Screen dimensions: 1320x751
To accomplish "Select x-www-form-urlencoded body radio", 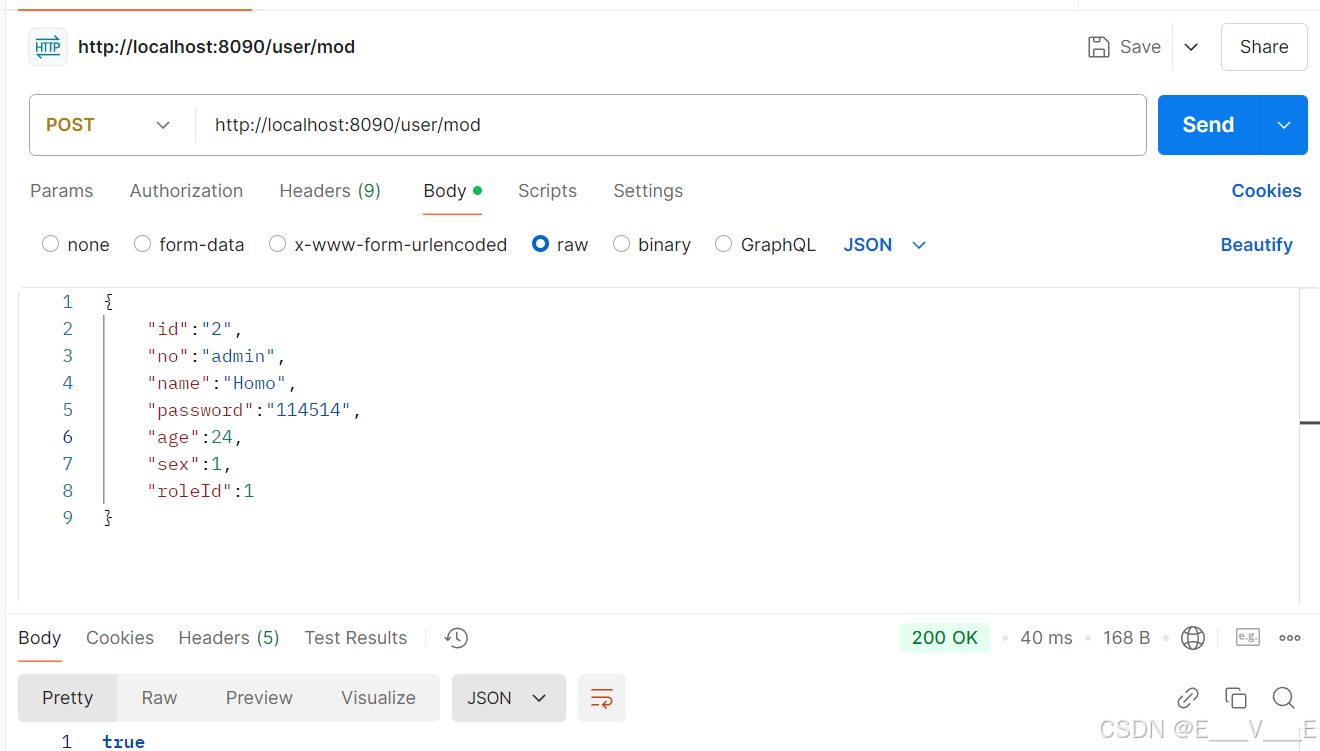I will coord(277,244).
